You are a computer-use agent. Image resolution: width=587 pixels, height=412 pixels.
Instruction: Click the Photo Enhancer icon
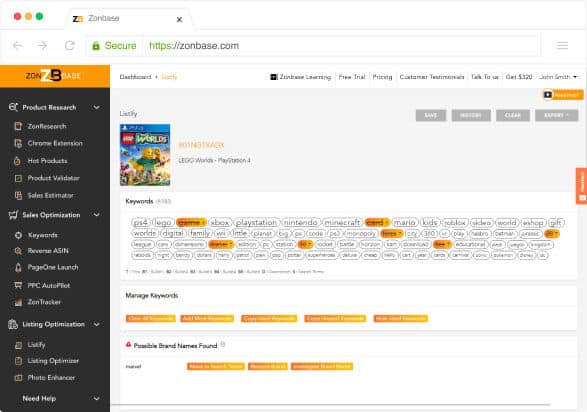pos(18,378)
